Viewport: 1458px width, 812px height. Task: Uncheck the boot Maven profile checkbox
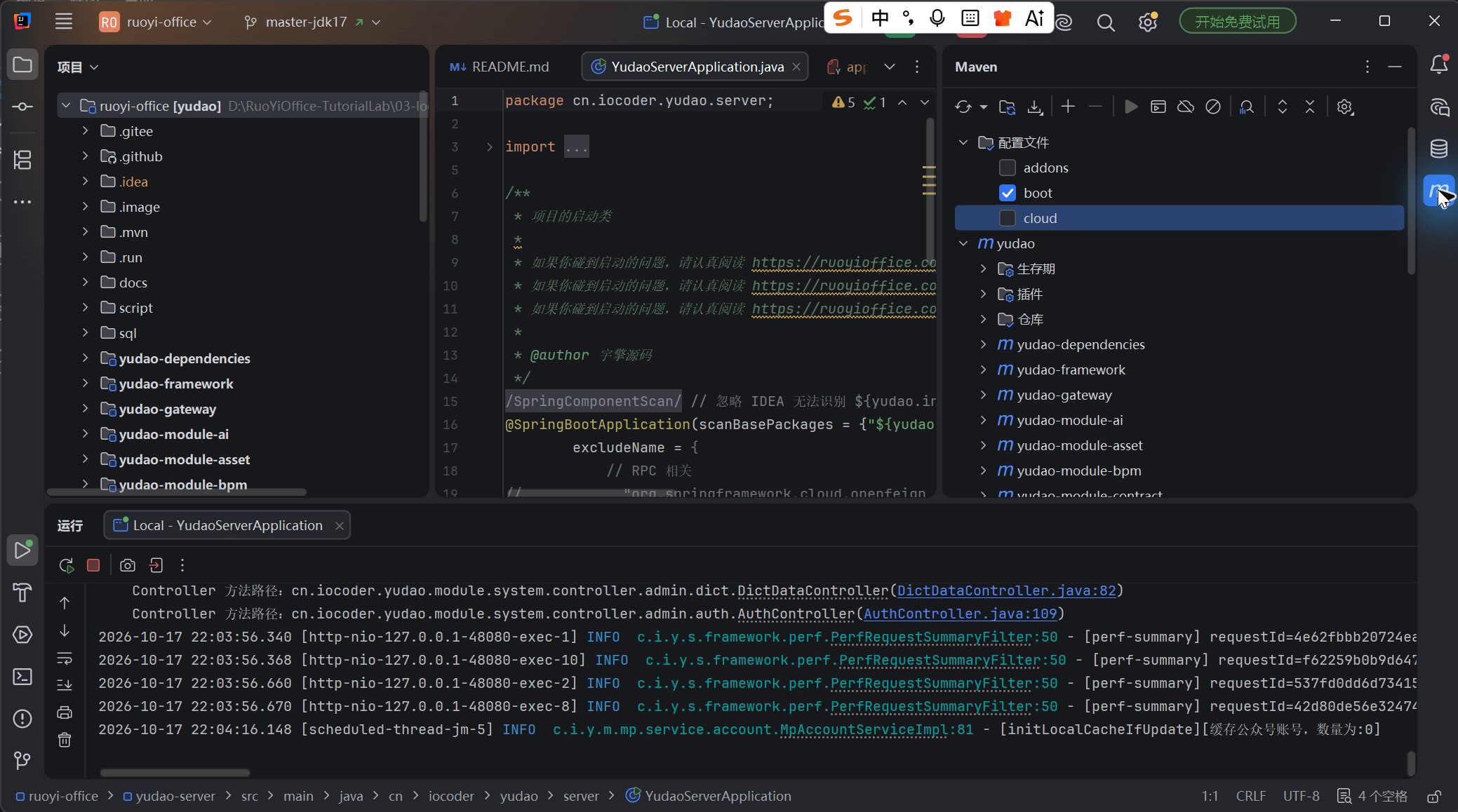[1008, 193]
